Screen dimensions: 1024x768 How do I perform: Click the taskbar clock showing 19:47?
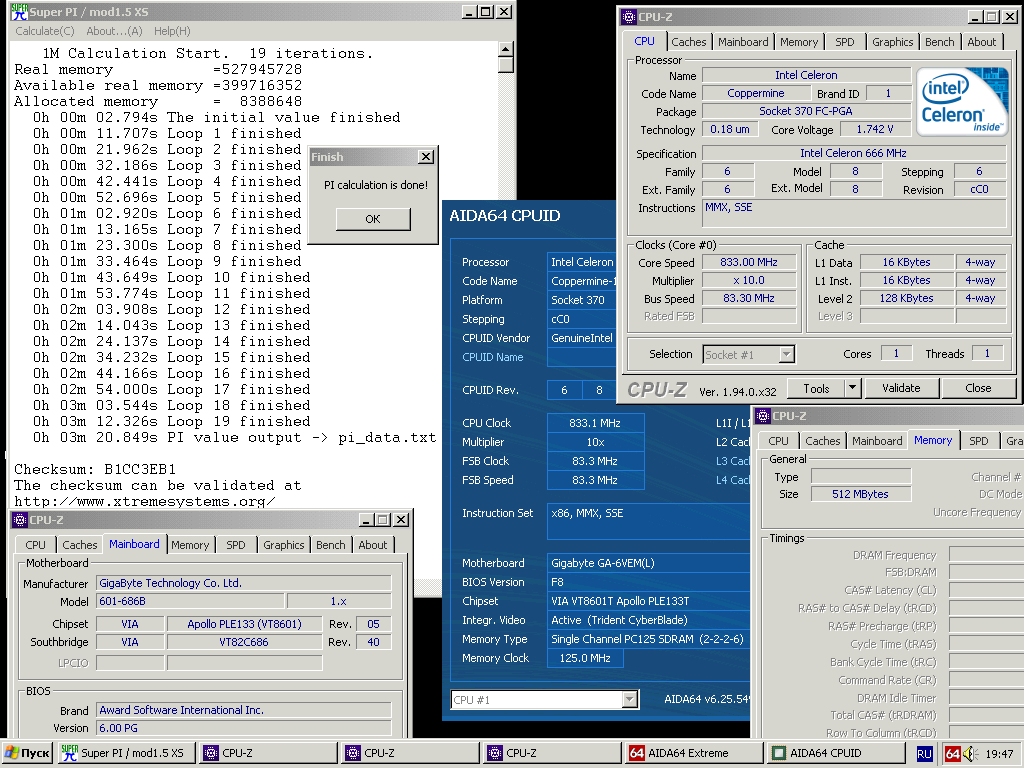(999, 754)
